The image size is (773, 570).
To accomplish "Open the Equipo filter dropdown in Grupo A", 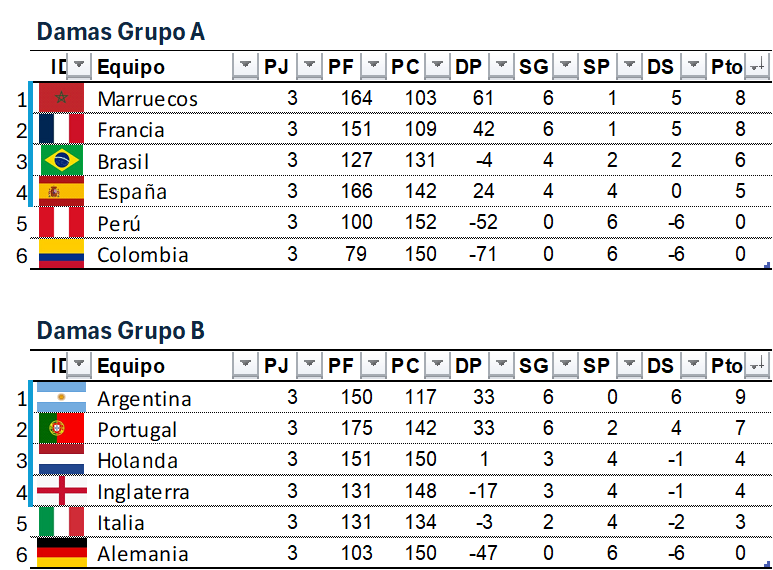I will coord(245,67).
